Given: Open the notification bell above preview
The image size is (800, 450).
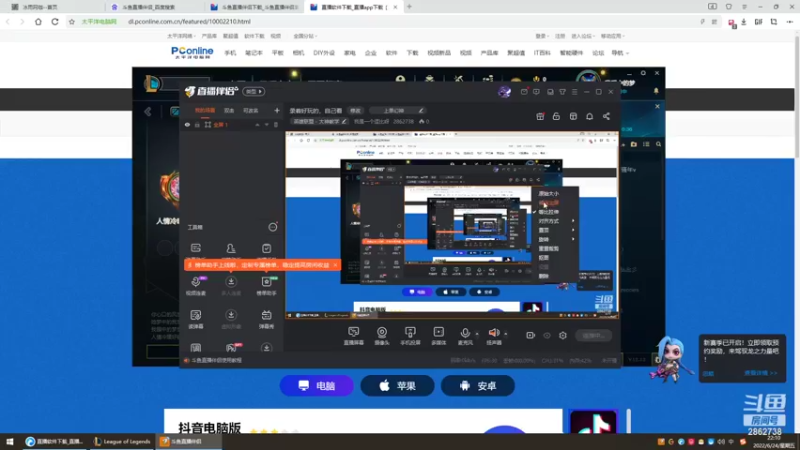Looking at the screenshot, I should (x=589, y=116).
